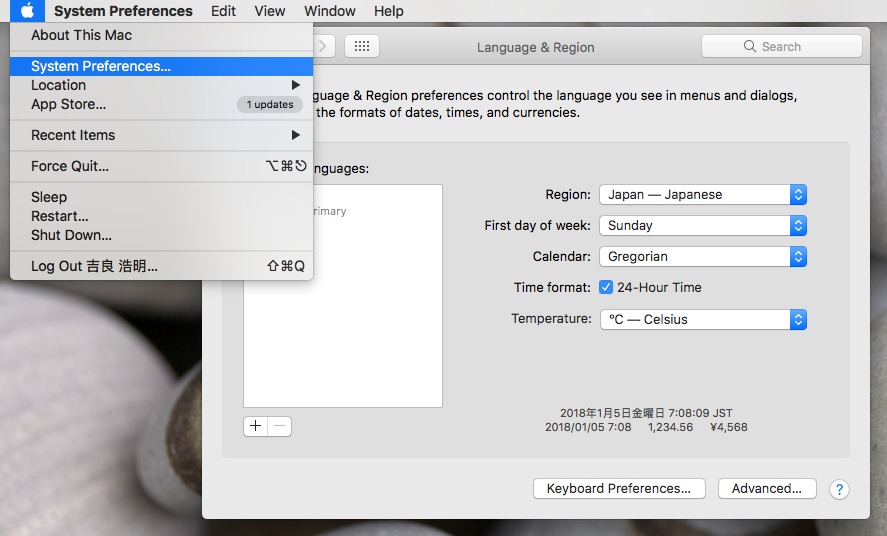Image resolution: width=887 pixels, height=536 pixels.
Task: Click into the Search field
Action: [x=782, y=46]
